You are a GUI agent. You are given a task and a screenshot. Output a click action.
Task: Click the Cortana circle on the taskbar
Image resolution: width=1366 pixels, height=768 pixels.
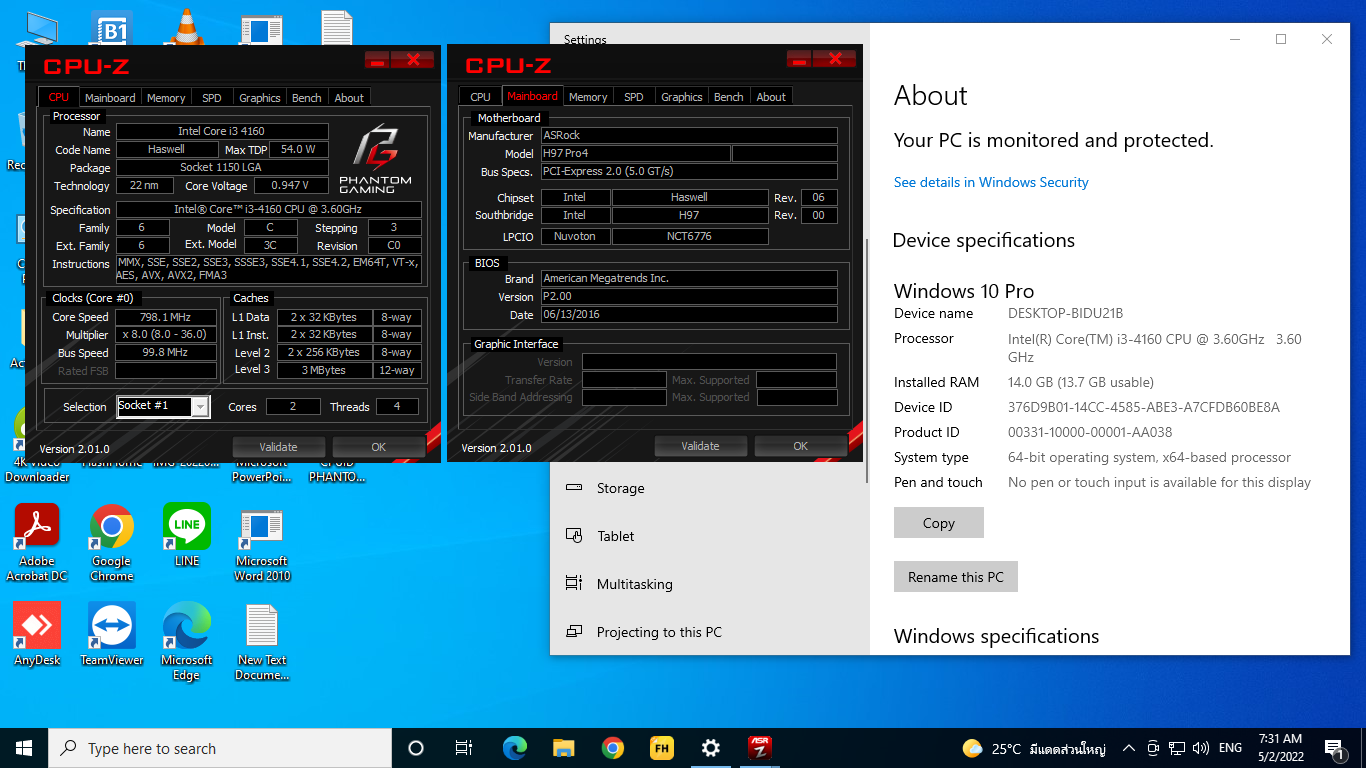[x=416, y=748]
